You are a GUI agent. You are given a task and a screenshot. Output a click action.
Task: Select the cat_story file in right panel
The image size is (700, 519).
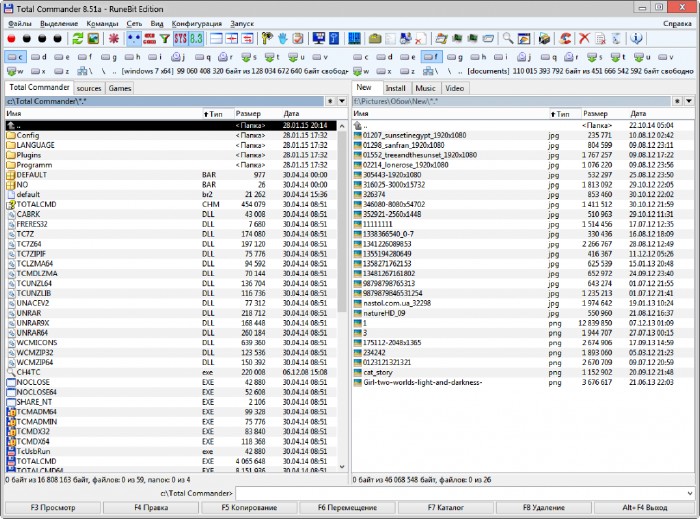[x=379, y=372]
